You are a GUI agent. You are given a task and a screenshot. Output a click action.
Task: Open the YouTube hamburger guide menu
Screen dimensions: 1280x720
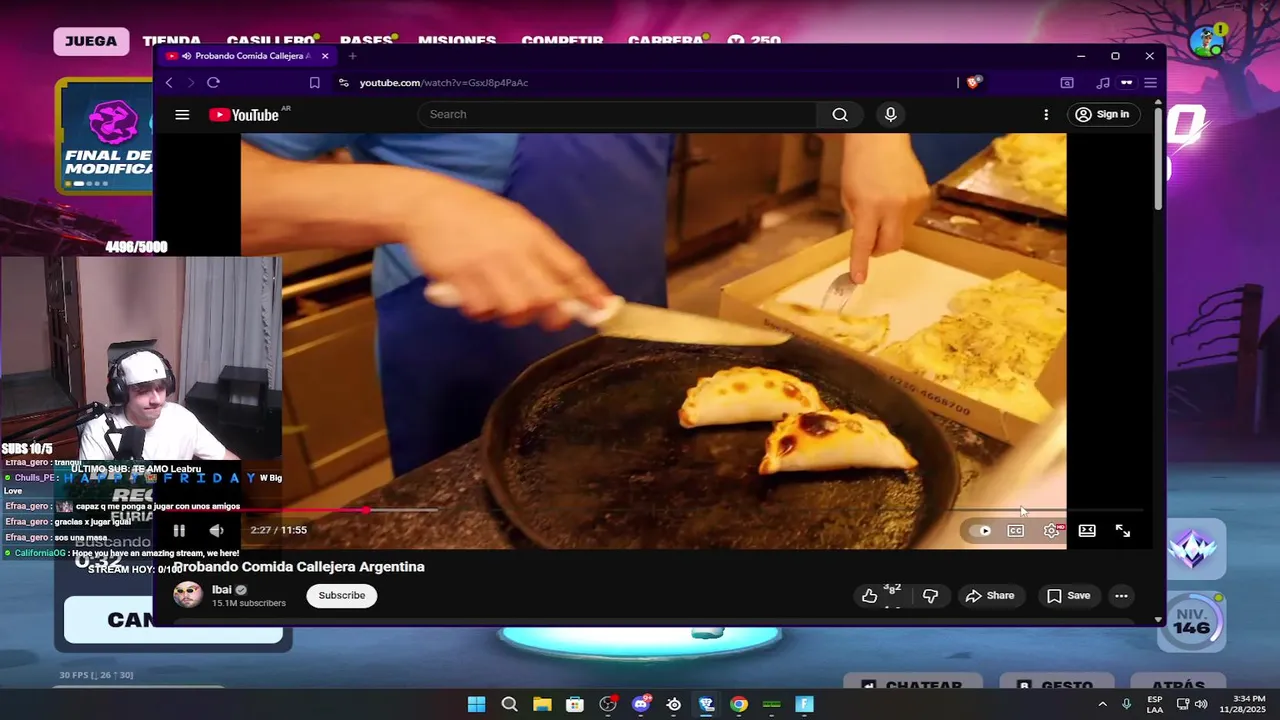click(182, 115)
